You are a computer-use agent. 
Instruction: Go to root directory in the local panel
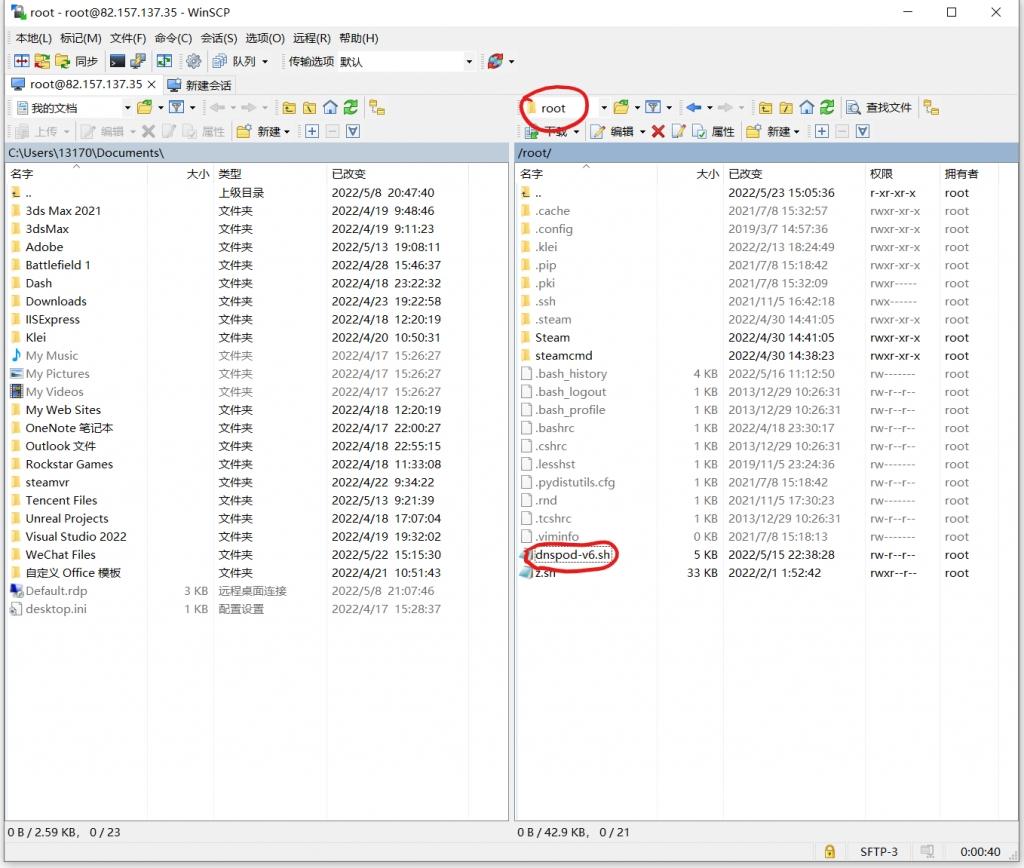pos(310,108)
